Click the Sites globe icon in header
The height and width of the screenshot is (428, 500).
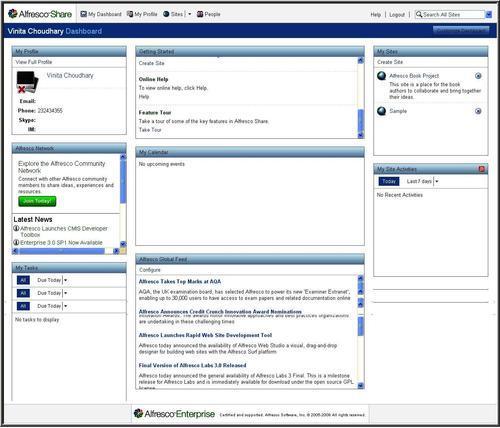tap(166, 14)
